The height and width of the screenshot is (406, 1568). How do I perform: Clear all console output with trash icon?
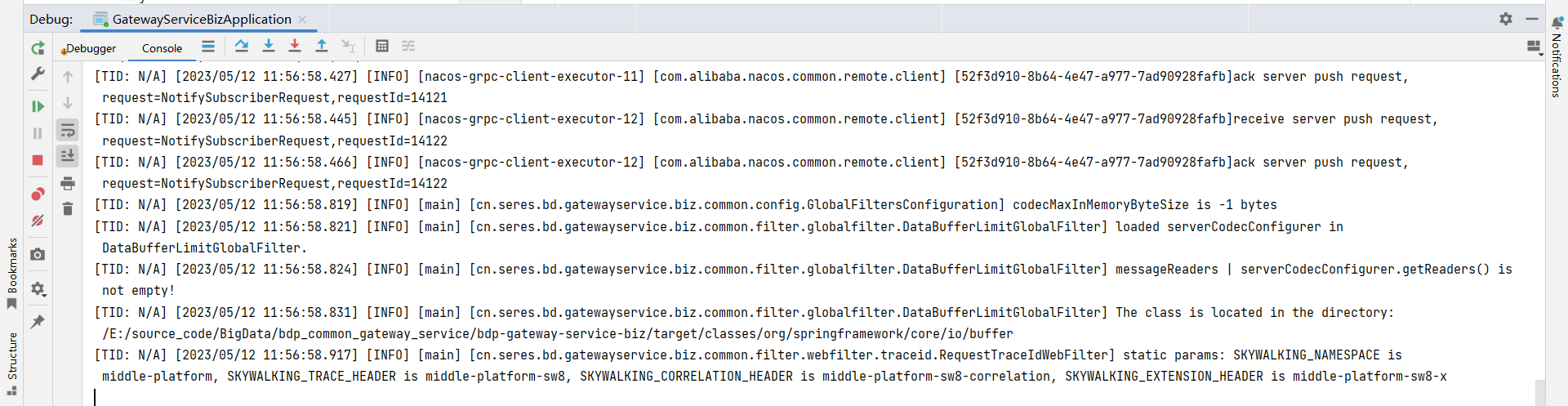(x=68, y=209)
